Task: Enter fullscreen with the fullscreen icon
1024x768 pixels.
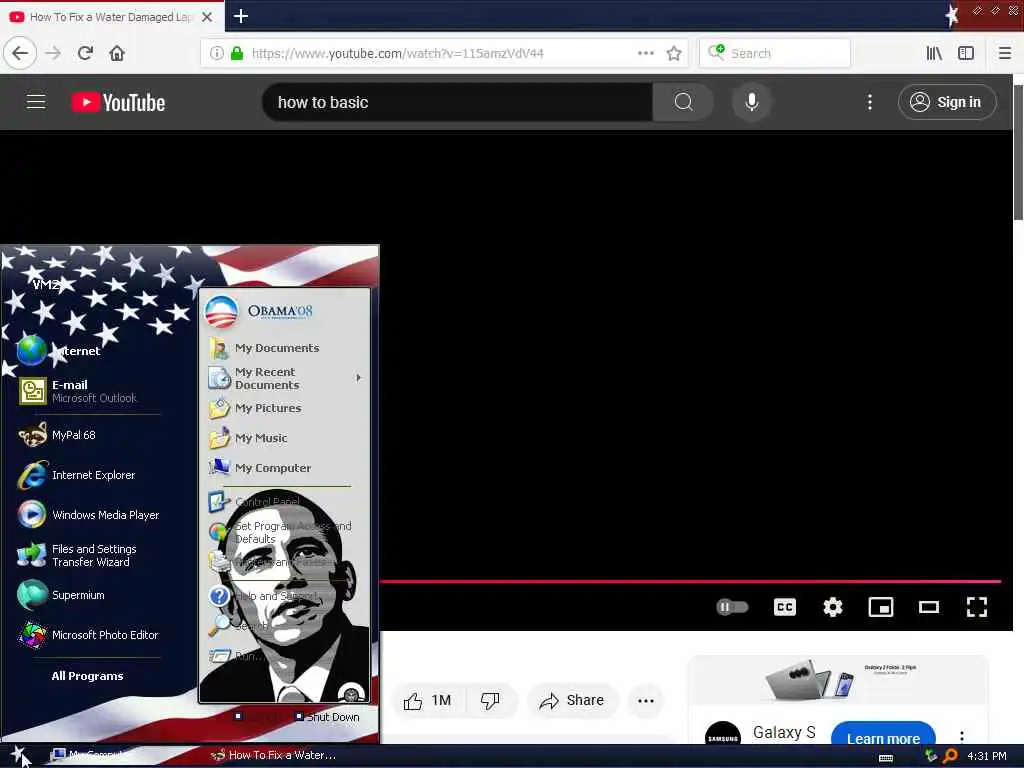Action: tap(976, 607)
